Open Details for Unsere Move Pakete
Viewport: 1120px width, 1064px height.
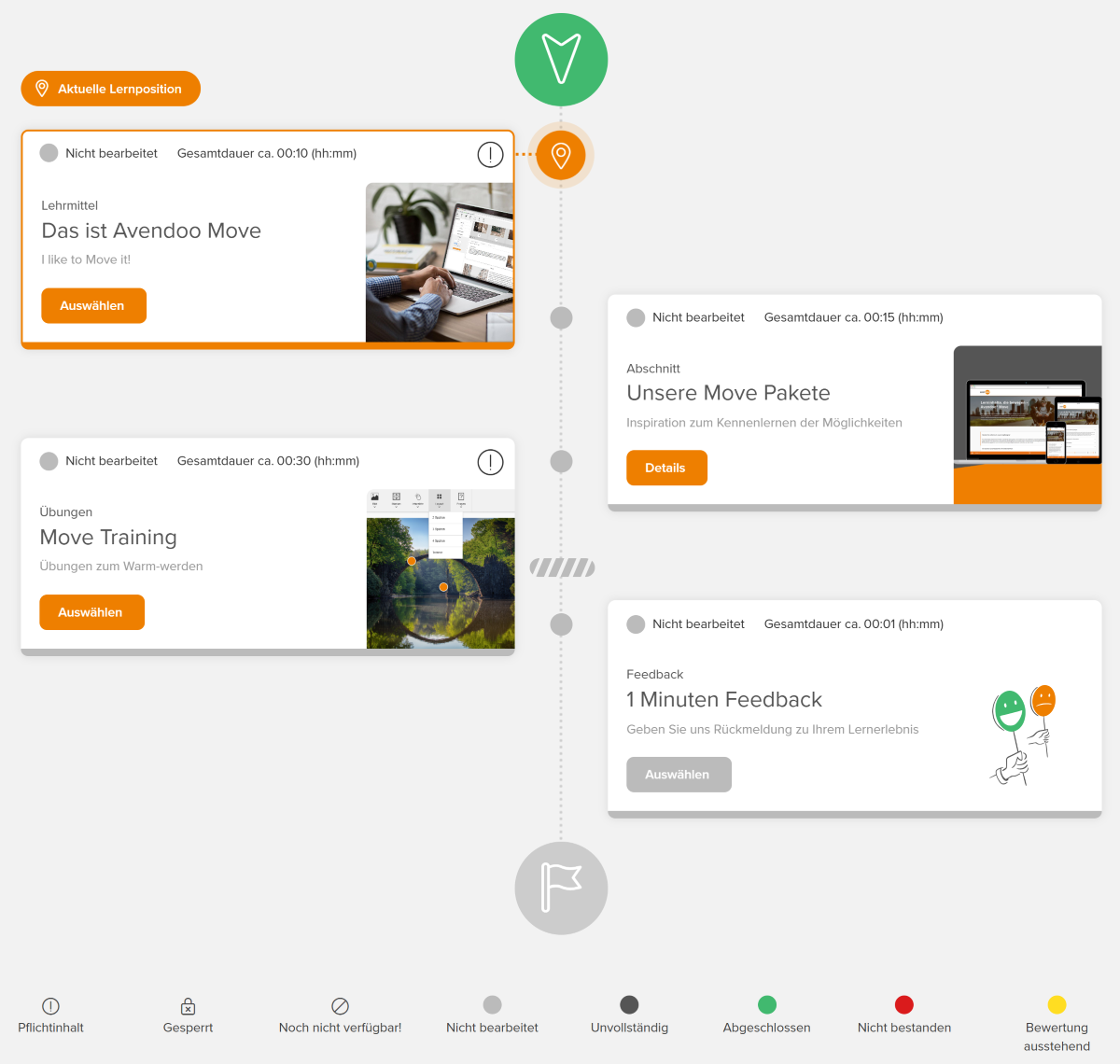click(x=666, y=468)
